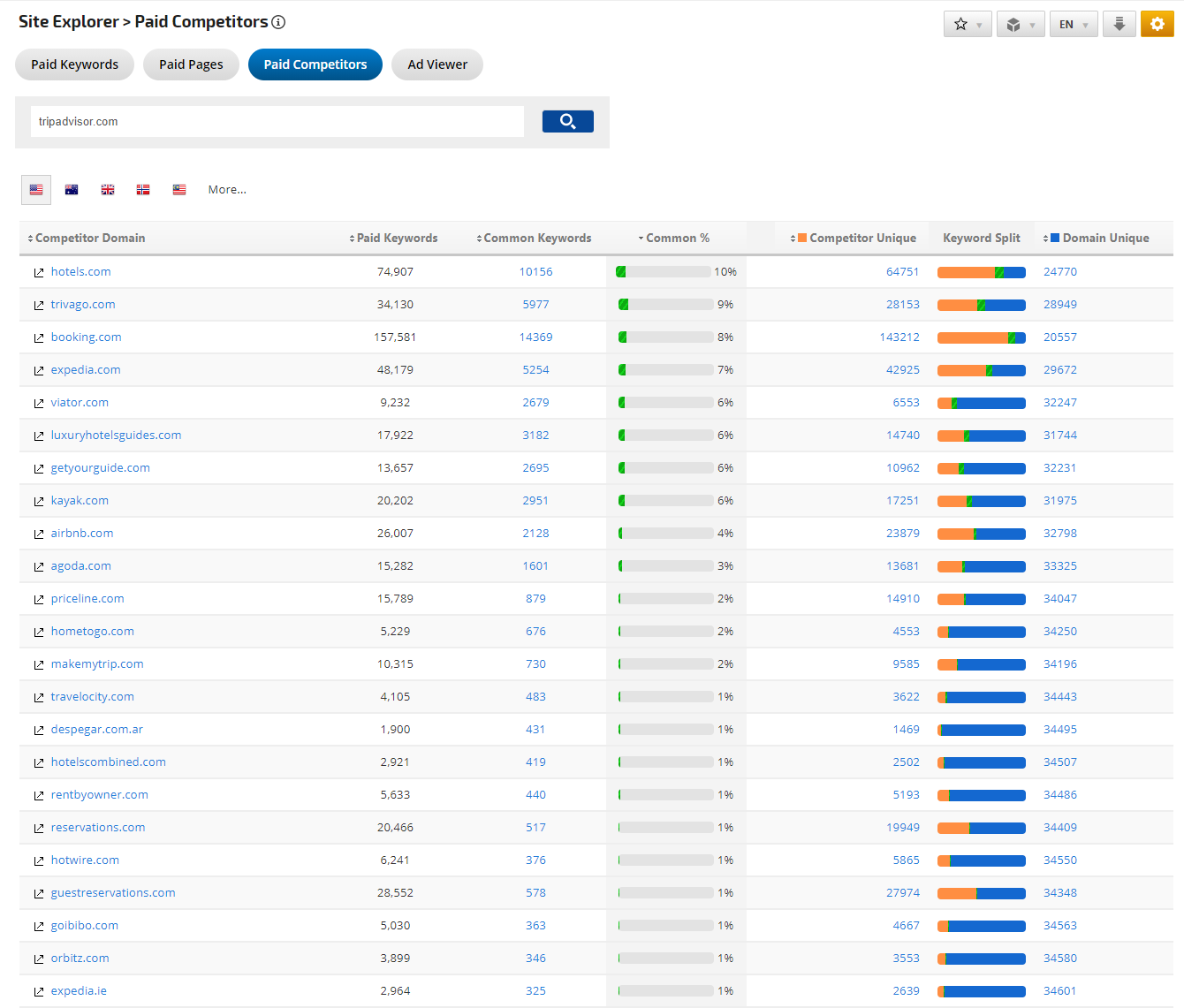Click More... to show additional countries
Image resolution: width=1184 pixels, height=1008 pixels.
pyautogui.click(x=227, y=189)
